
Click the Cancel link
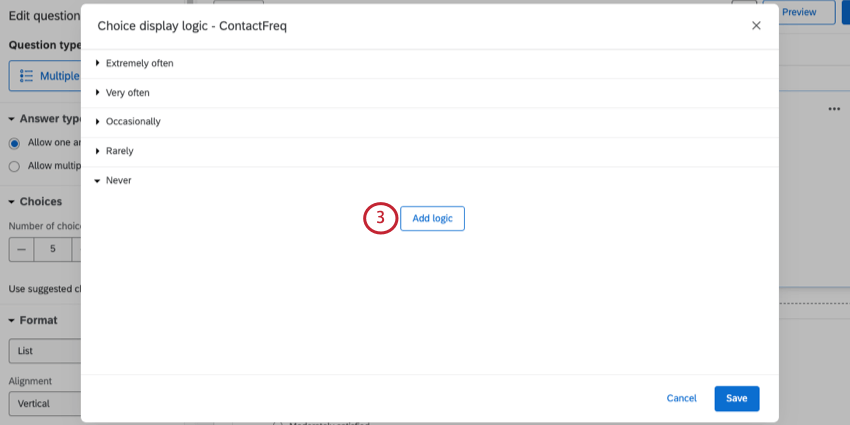point(681,398)
